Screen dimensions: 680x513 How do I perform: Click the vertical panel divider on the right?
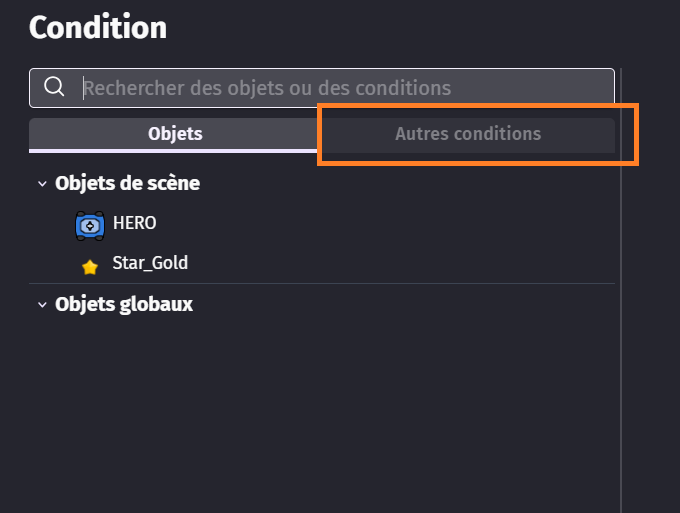tap(621, 300)
